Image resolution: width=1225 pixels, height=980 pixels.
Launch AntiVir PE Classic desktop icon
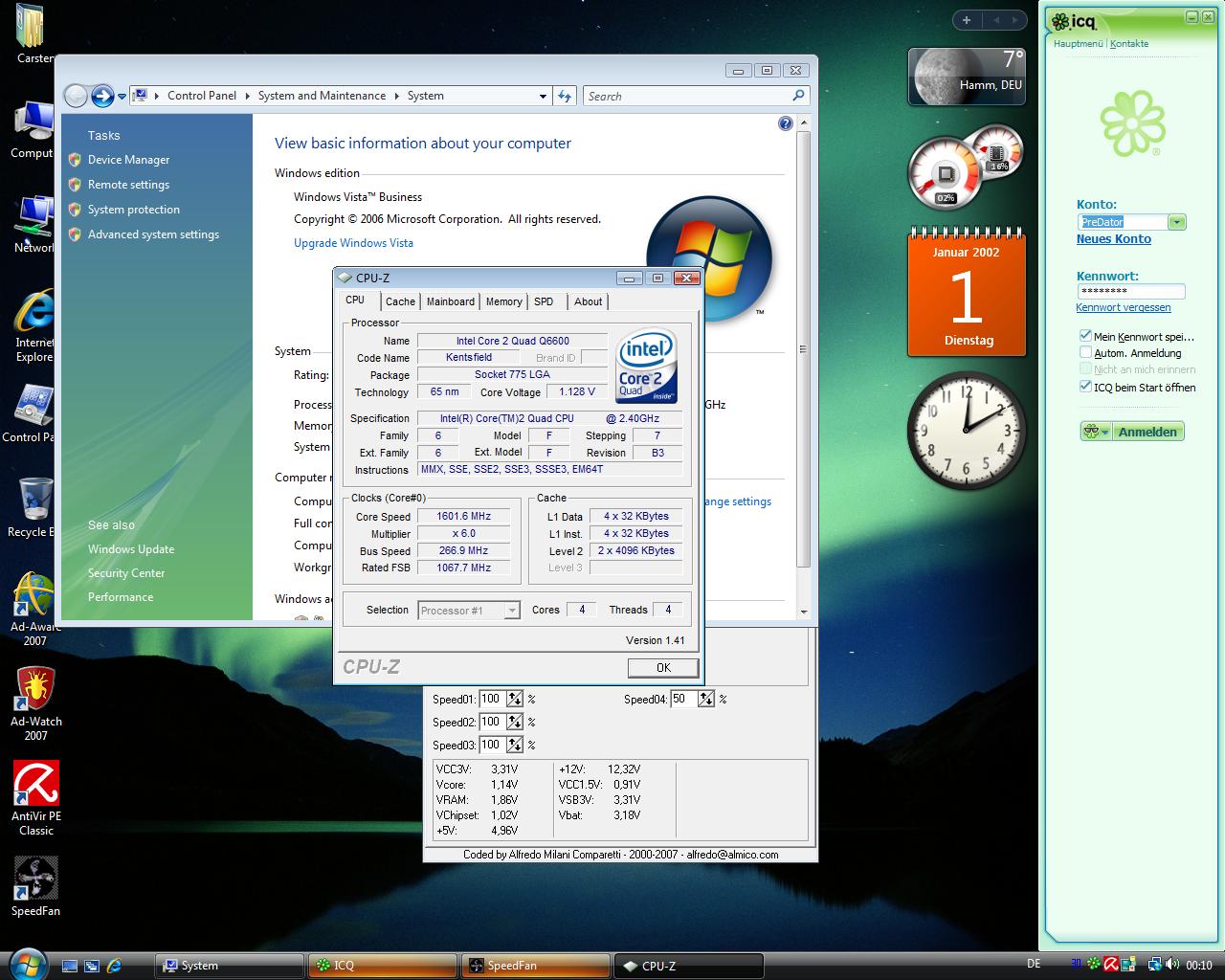[36, 799]
